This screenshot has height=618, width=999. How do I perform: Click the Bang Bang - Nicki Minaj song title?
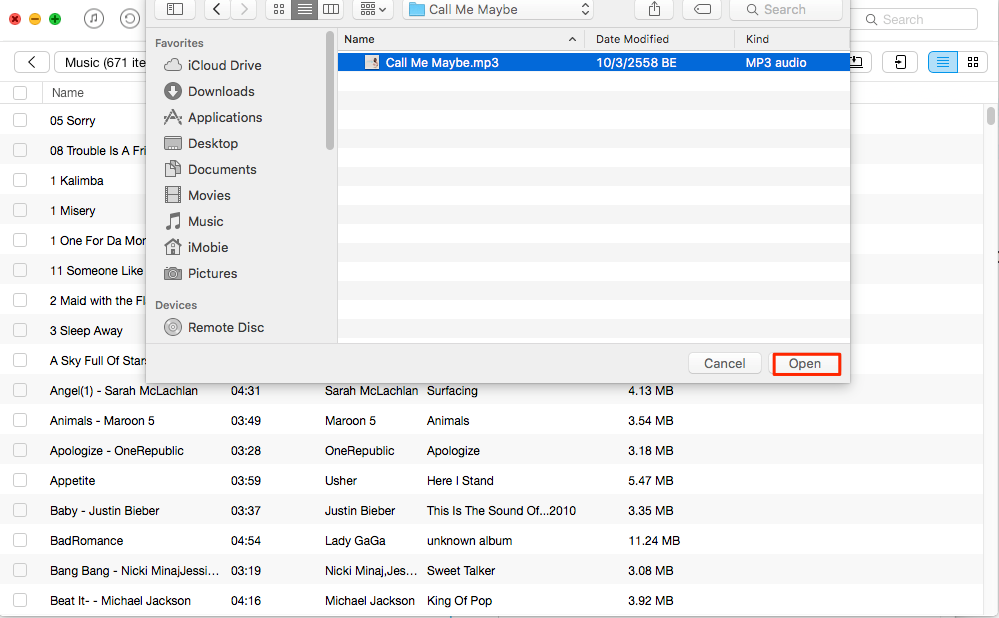(x=134, y=570)
